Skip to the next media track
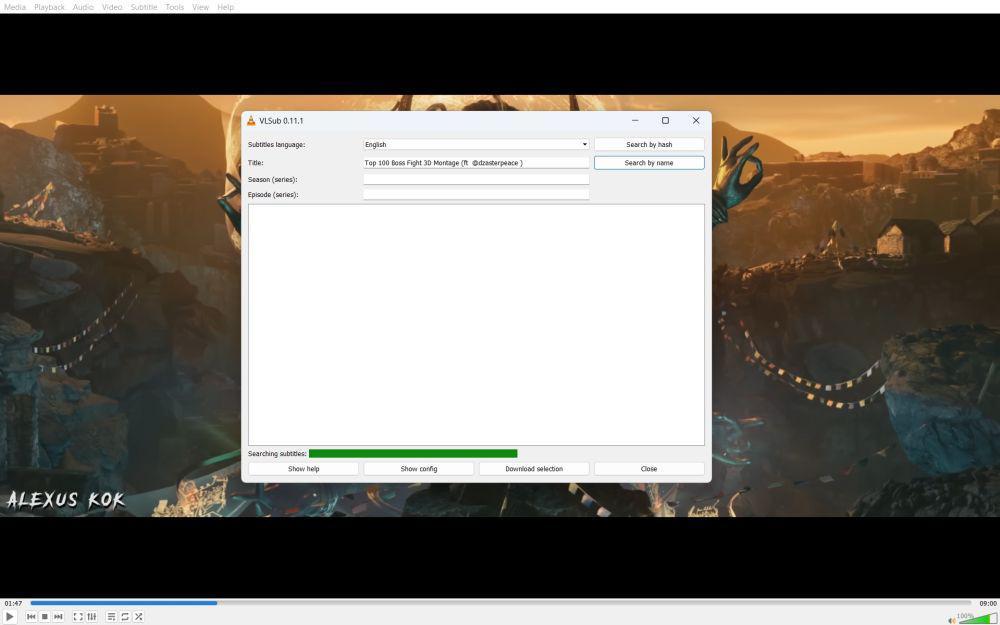Screen dimensions: 1000x625 58,617
